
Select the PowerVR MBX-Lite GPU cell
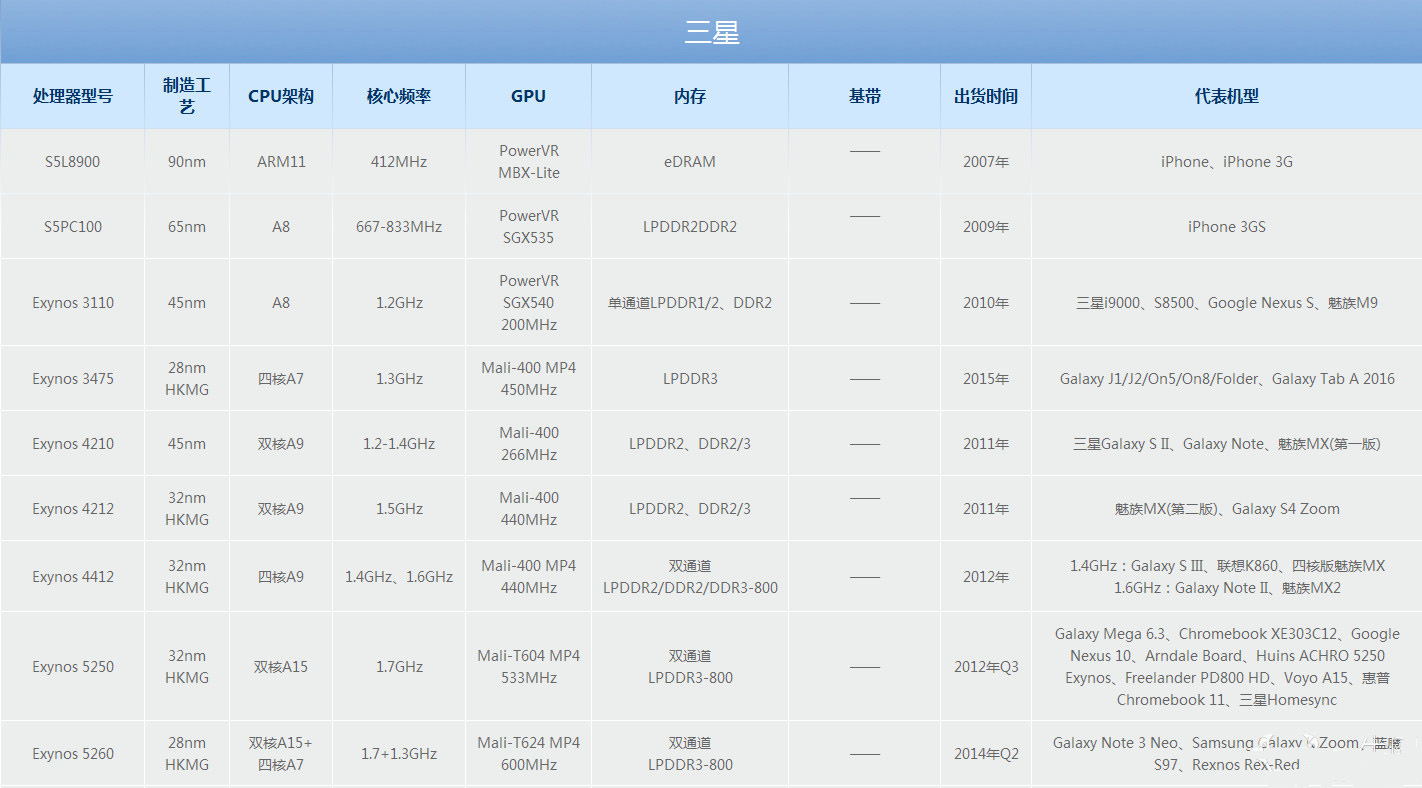coord(528,162)
